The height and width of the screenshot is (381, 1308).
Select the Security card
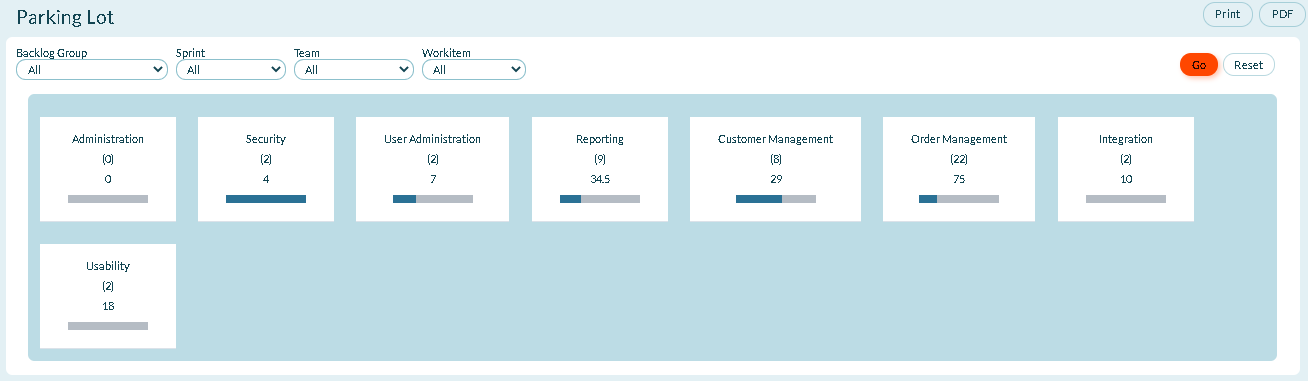pyautogui.click(x=266, y=169)
